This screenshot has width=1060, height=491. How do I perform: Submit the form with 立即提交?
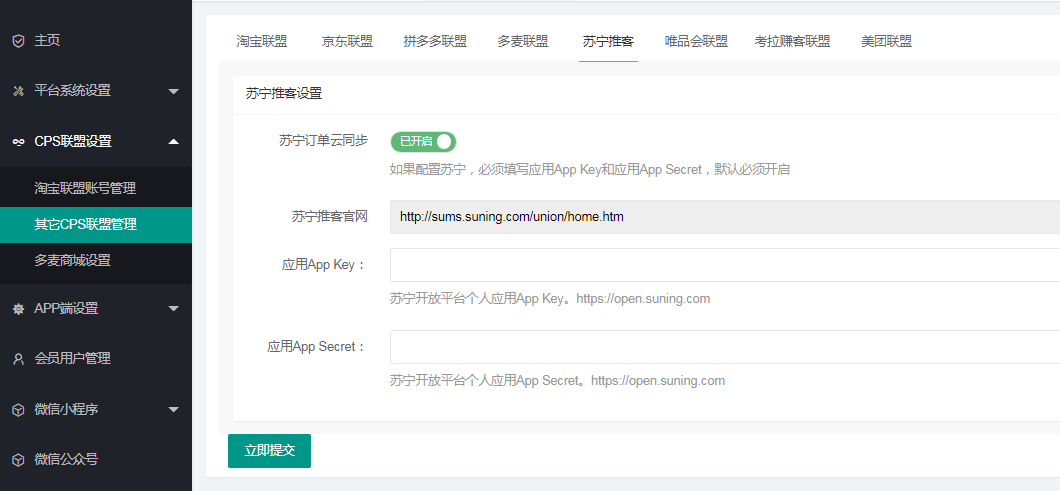tap(269, 451)
